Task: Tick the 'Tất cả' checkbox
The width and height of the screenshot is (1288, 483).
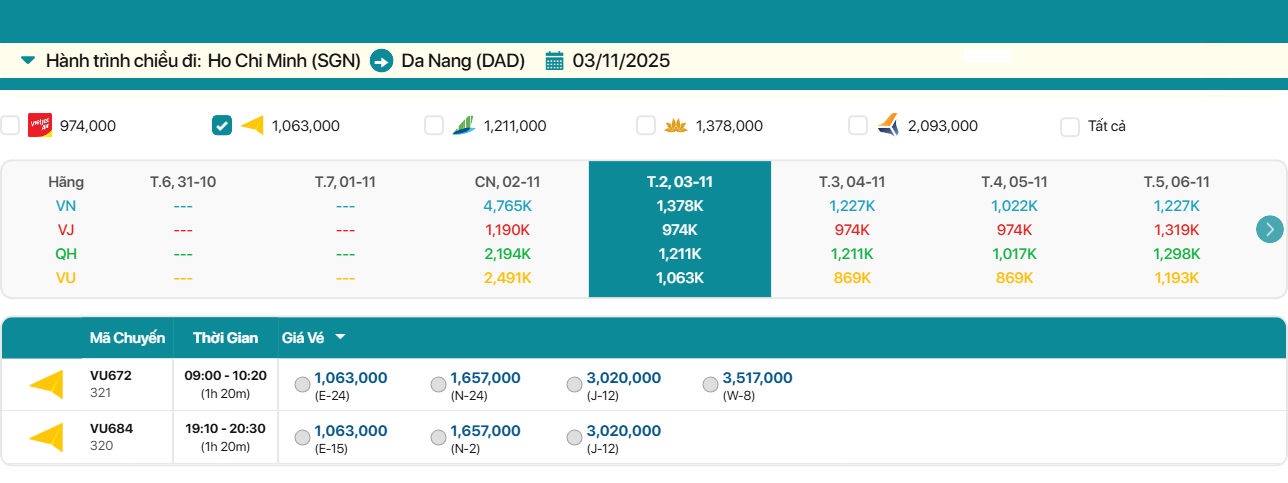Action: coord(1070,126)
